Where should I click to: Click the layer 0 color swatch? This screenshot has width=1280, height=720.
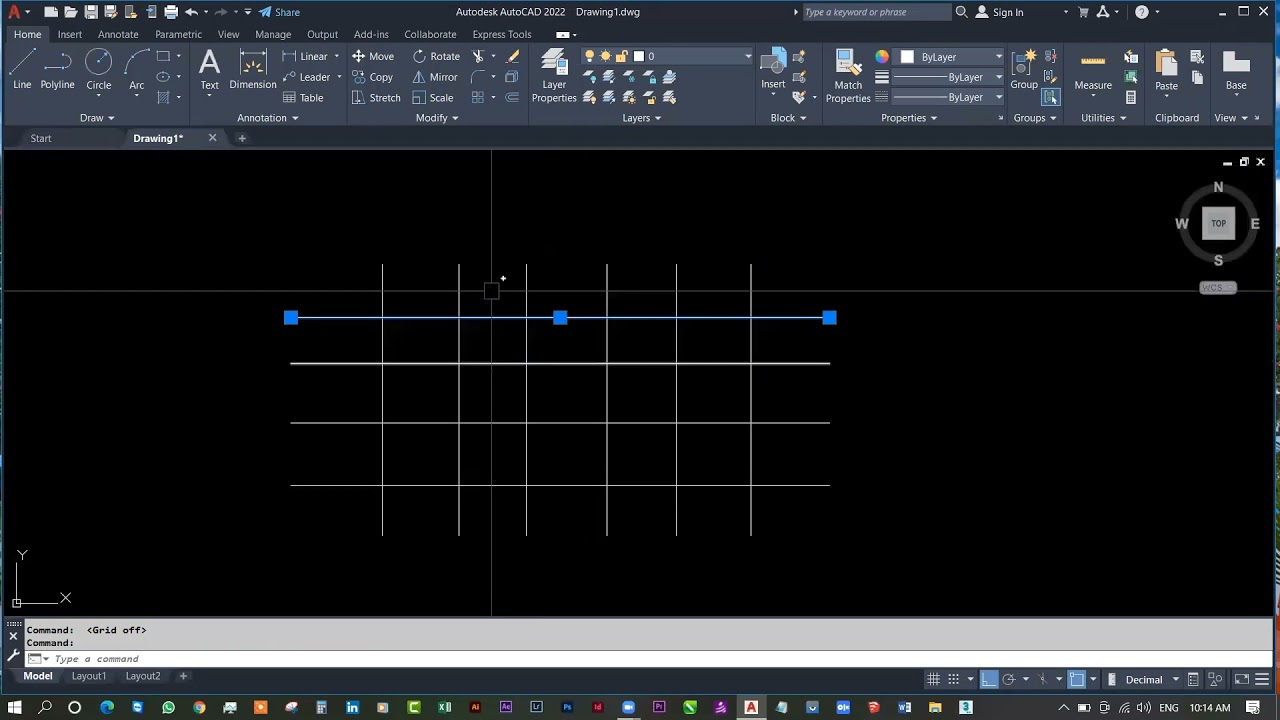click(639, 56)
